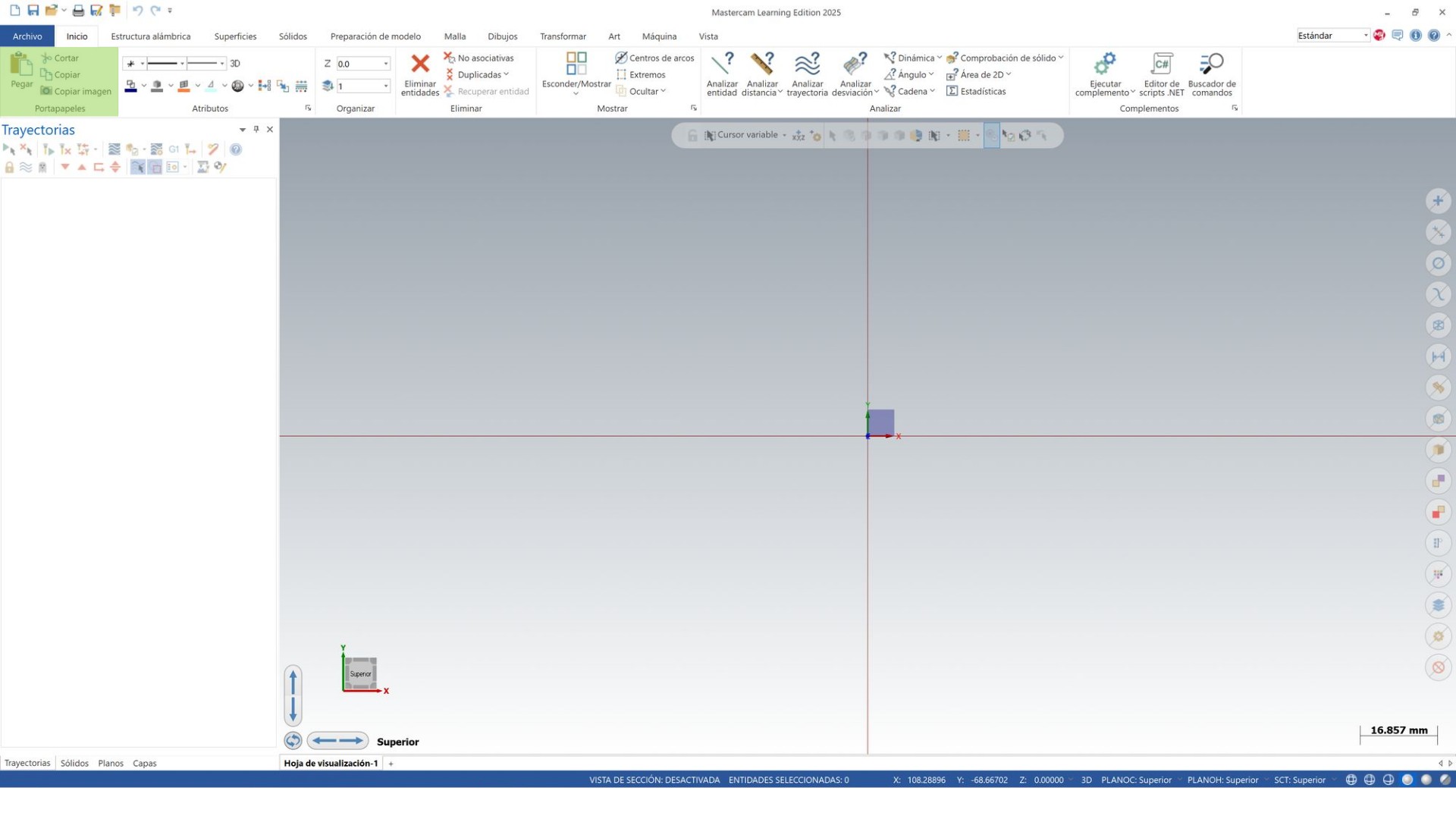Screen dimensions: 1456x819
Task: Toggle VISTA DE SECCIÓN status
Action: (654, 780)
